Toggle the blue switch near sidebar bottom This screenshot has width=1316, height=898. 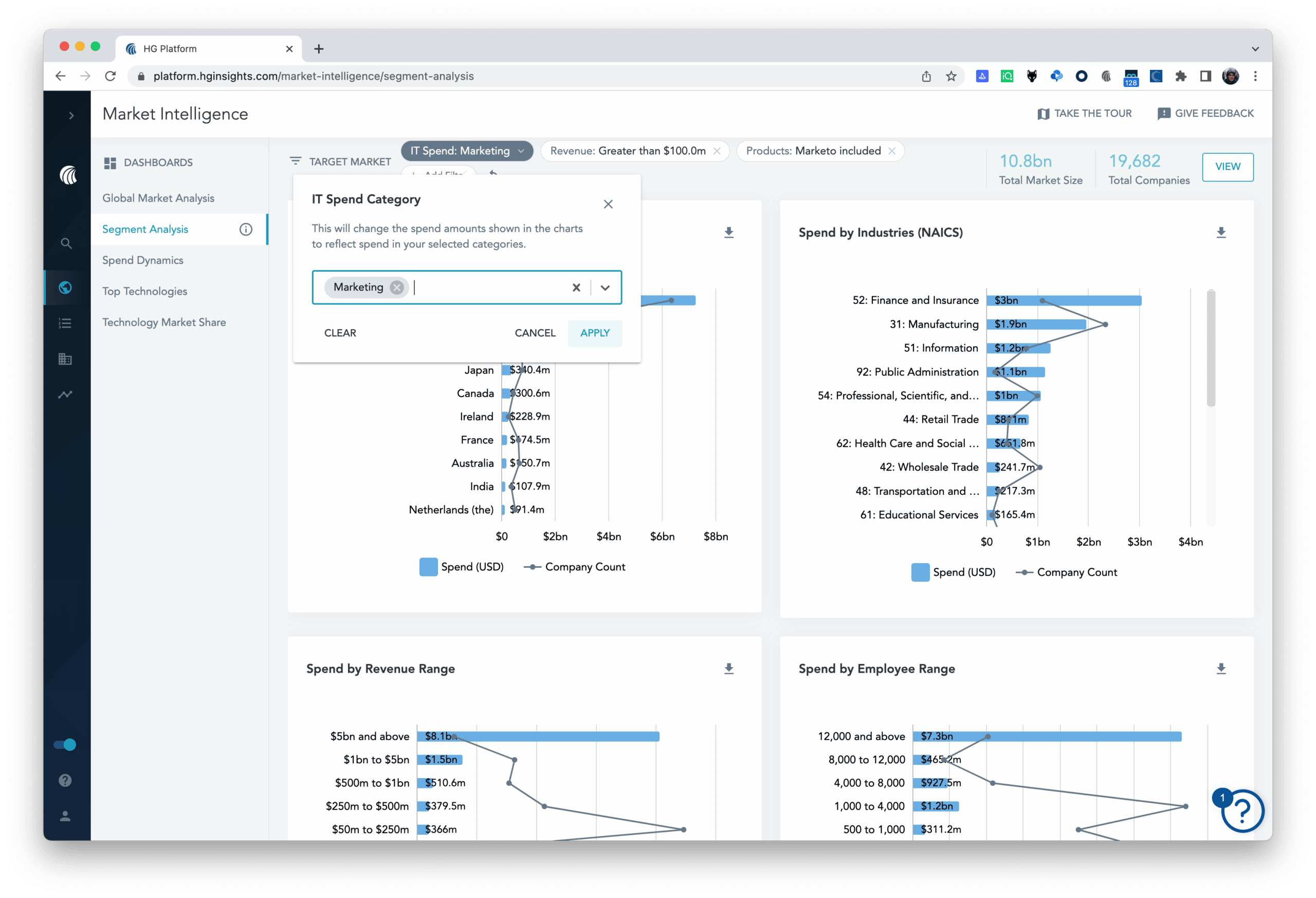coord(65,744)
